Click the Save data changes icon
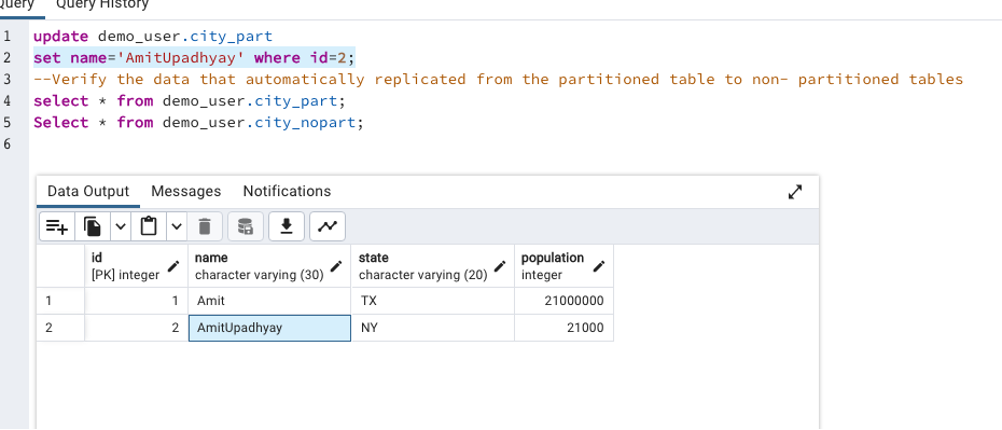 tap(245, 227)
